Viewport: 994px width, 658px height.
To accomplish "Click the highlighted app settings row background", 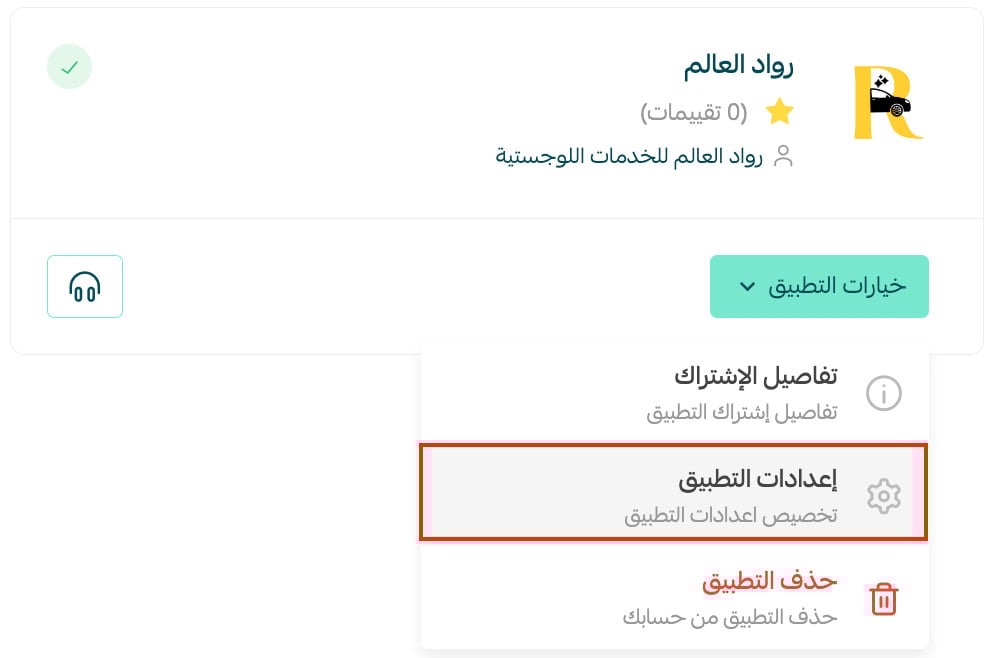I will click(673, 493).
